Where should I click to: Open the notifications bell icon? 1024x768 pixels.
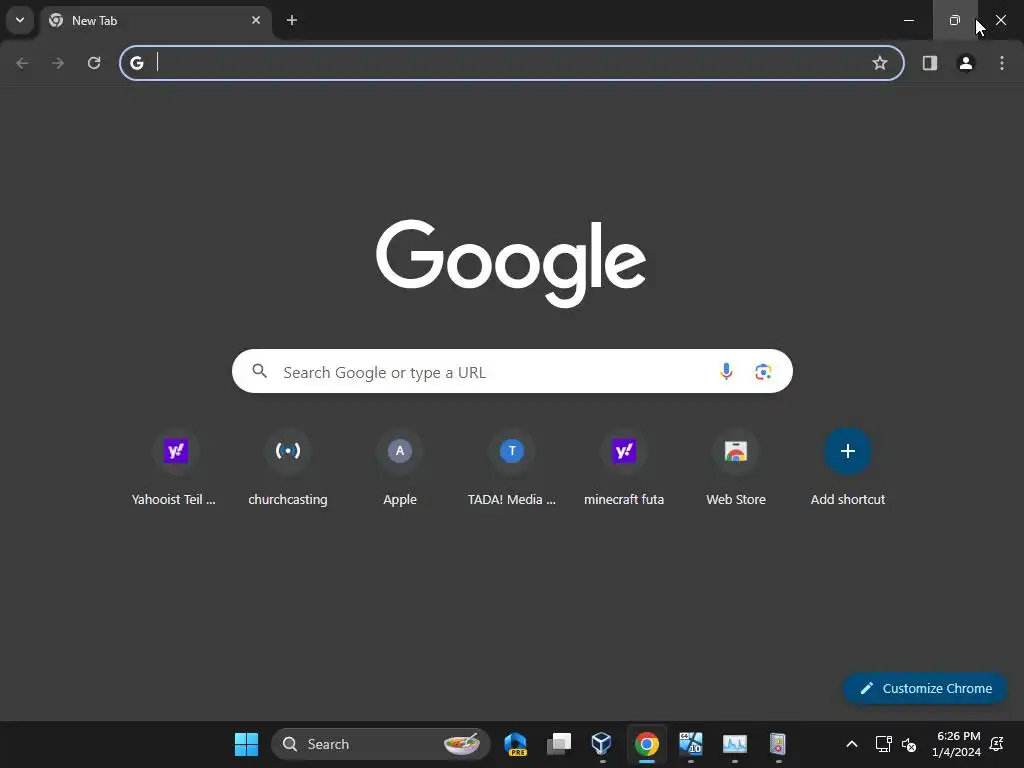click(997, 744)
